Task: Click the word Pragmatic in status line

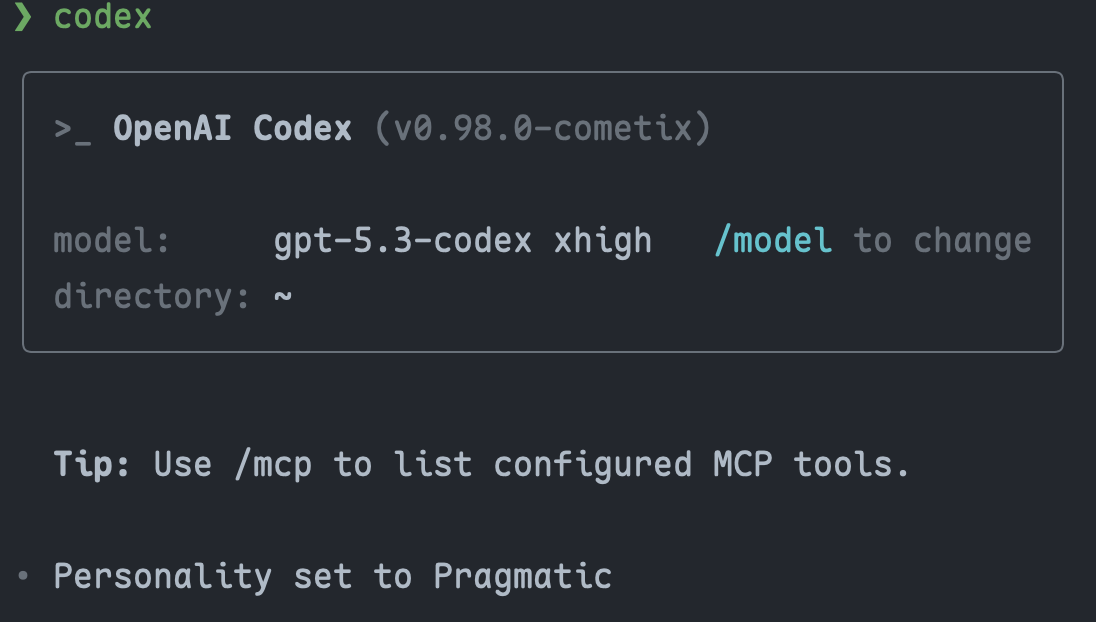Action: [x=522, y=577]
